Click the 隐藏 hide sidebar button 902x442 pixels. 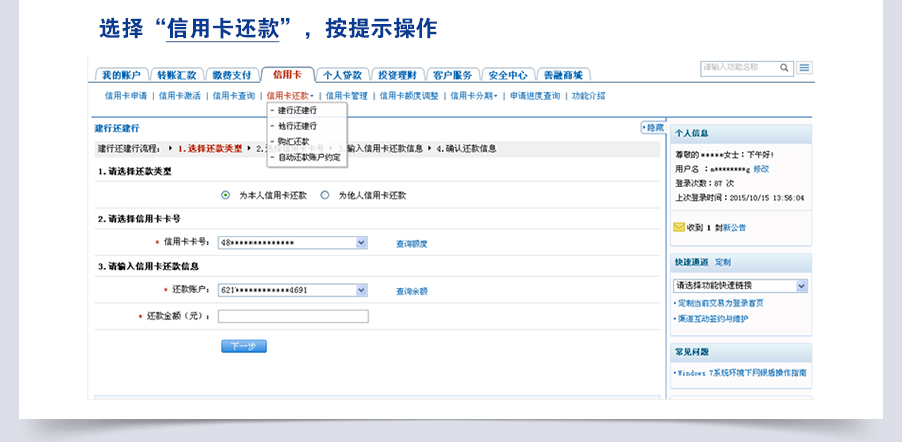pyautogui.click(x=652, y=128)
